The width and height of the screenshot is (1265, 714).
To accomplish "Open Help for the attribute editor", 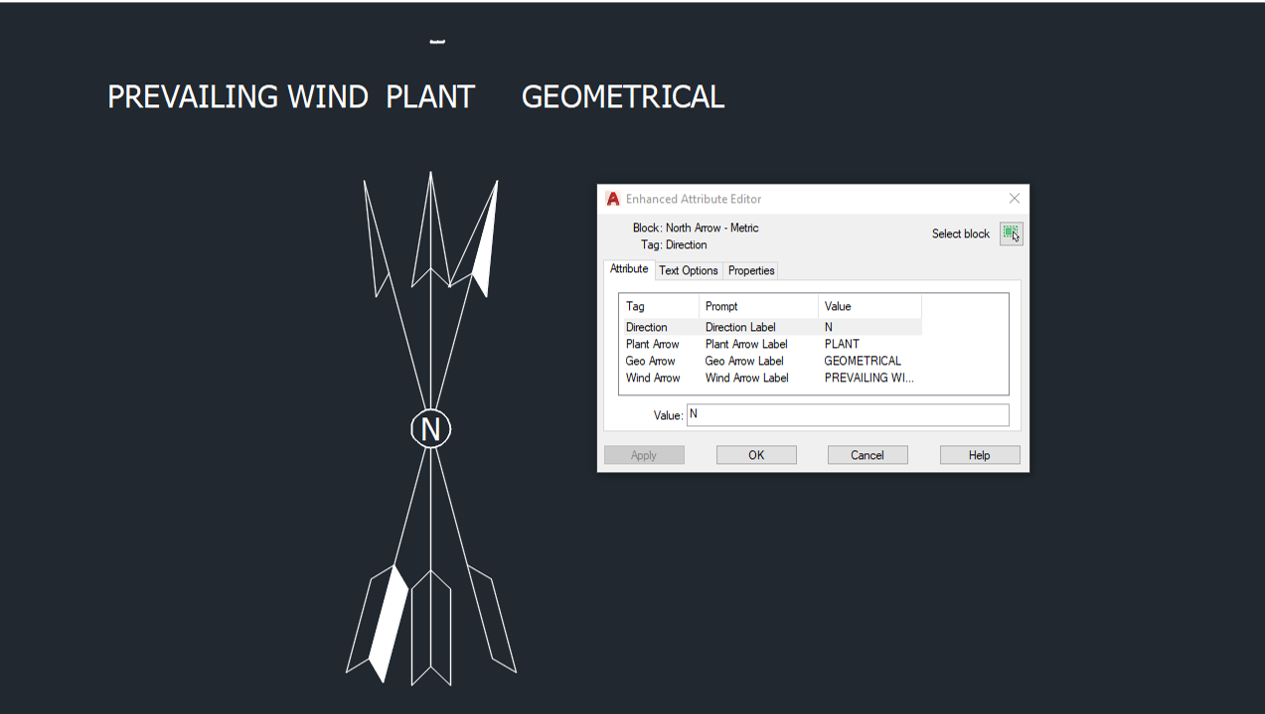I will coord(979,455).
